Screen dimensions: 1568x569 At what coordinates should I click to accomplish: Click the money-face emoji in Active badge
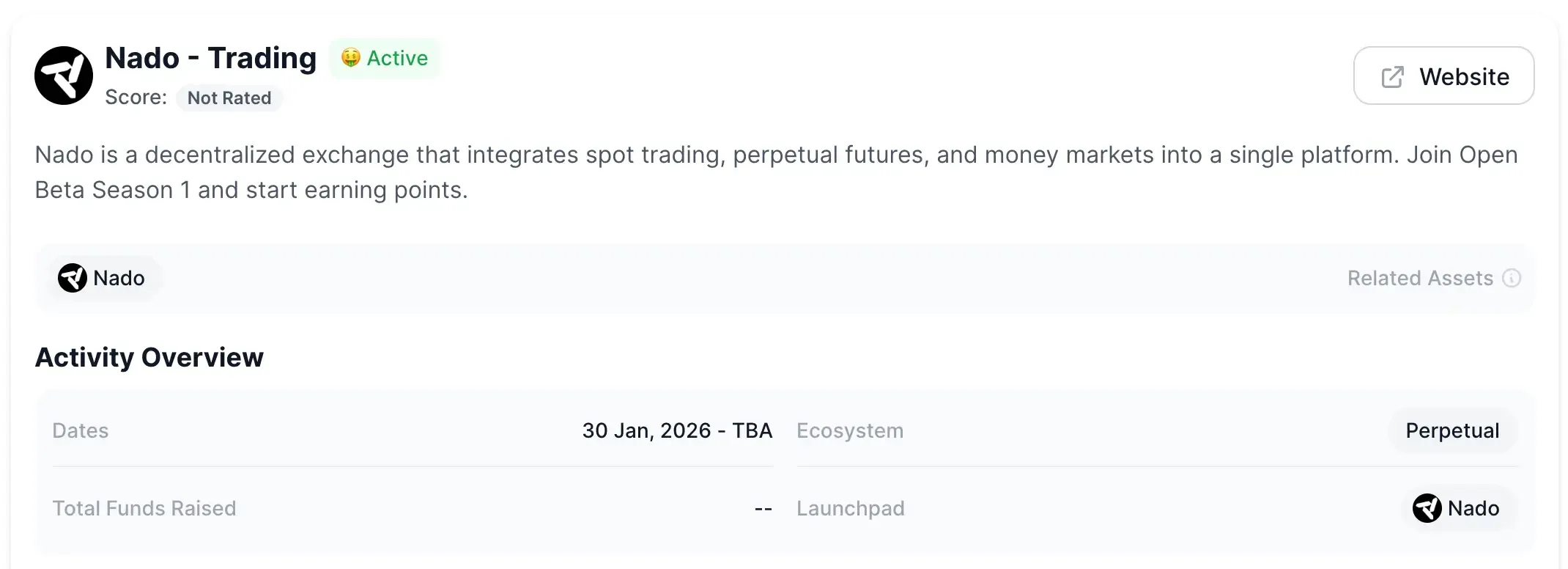351,58
